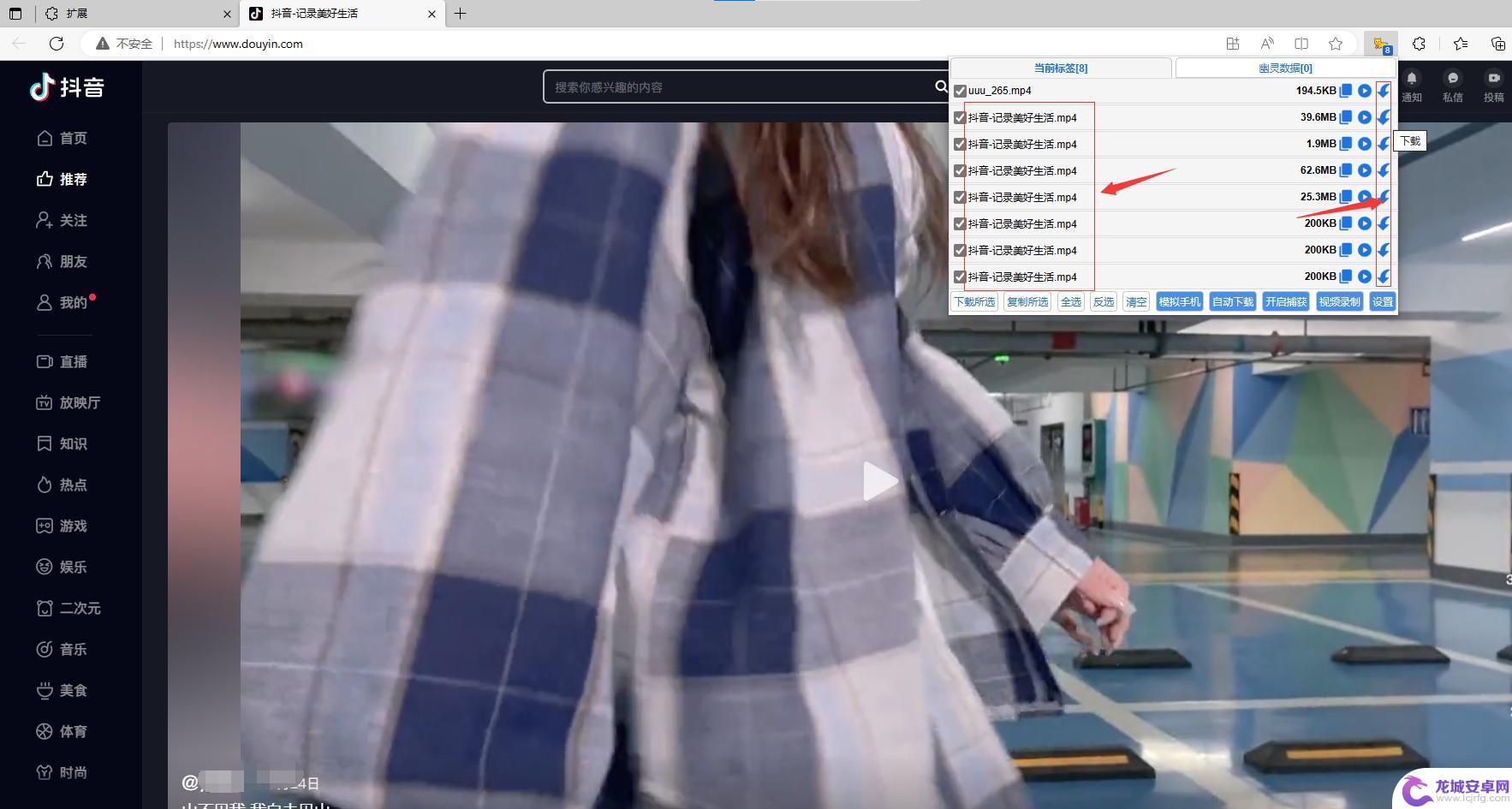This screenshot has width=1512, height=809.
Task: Copy link of the 39.6MB video
Action: (x=1346, y=117)
